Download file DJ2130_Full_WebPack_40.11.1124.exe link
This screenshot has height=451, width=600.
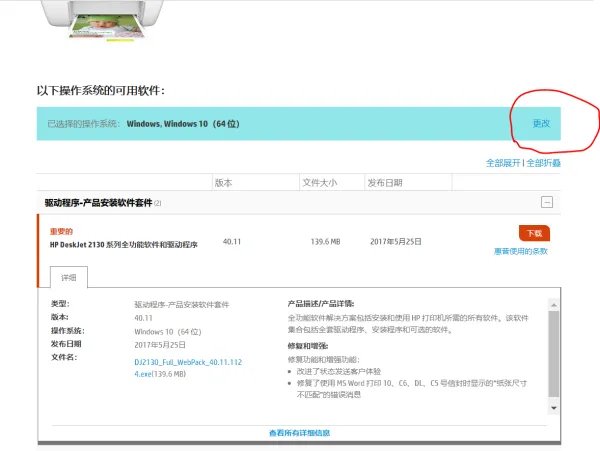coord(188,368)
